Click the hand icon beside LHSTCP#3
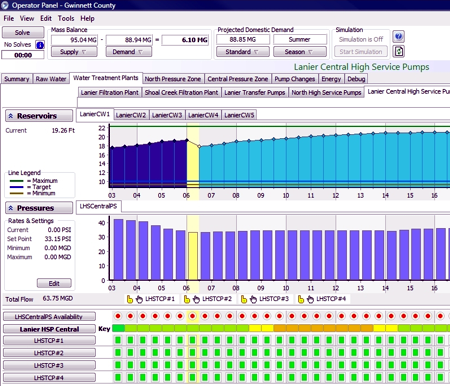 point(253,299)
